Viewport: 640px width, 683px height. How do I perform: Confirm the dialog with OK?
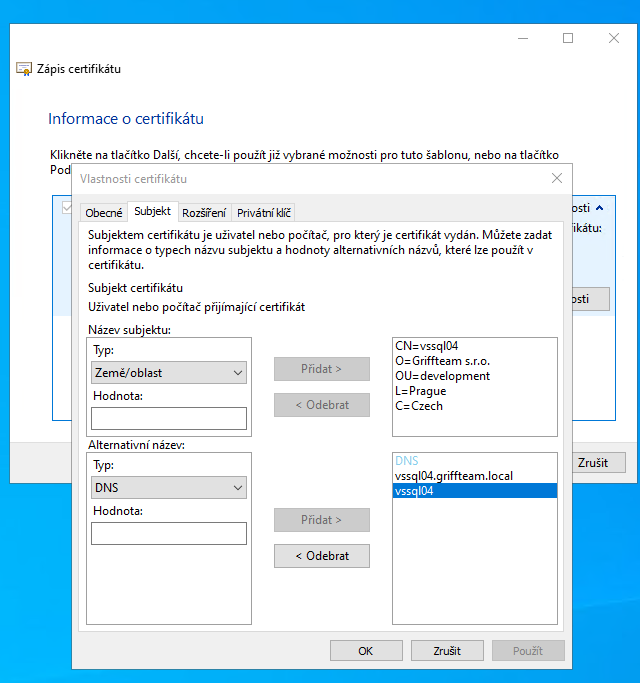click(366, 651)
